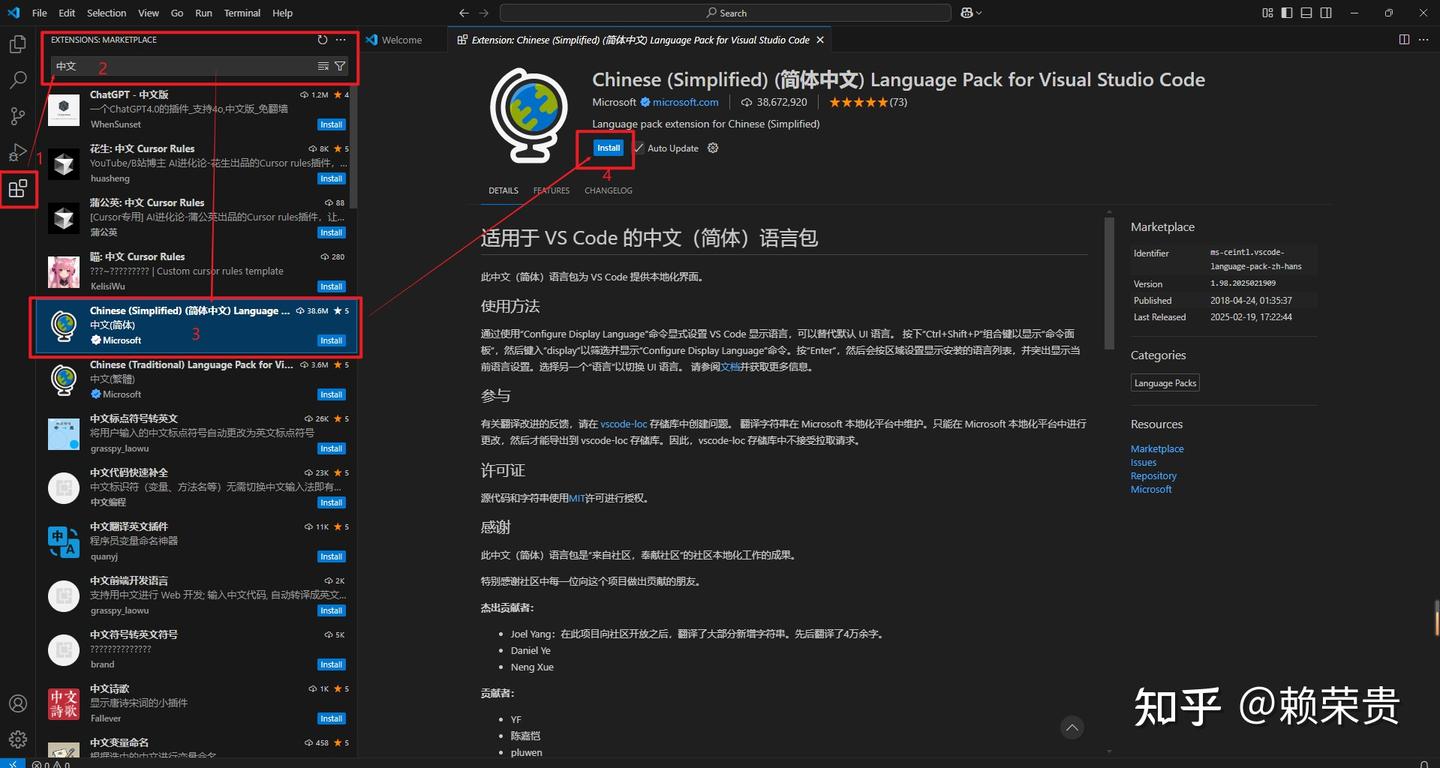The width and height of the screenshot is (1440, 768).
Task: Open the Search view in the activity bar
Action: [x=17, y=80]
